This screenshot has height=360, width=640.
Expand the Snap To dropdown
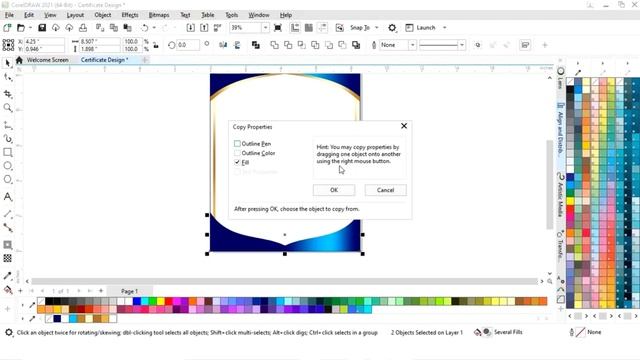(x=377, y=28)
